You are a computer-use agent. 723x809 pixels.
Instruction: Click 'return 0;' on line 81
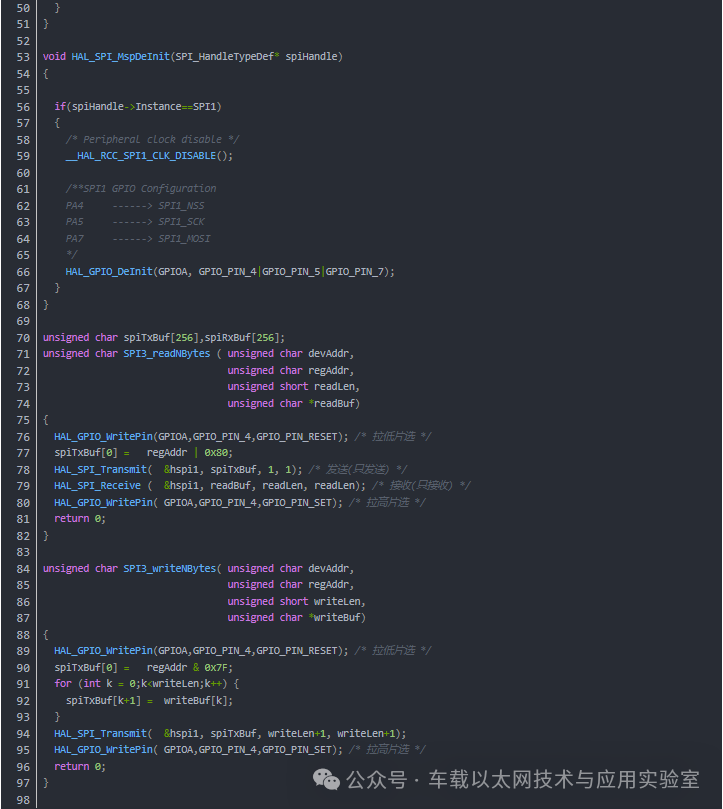(x=80, y=519)
